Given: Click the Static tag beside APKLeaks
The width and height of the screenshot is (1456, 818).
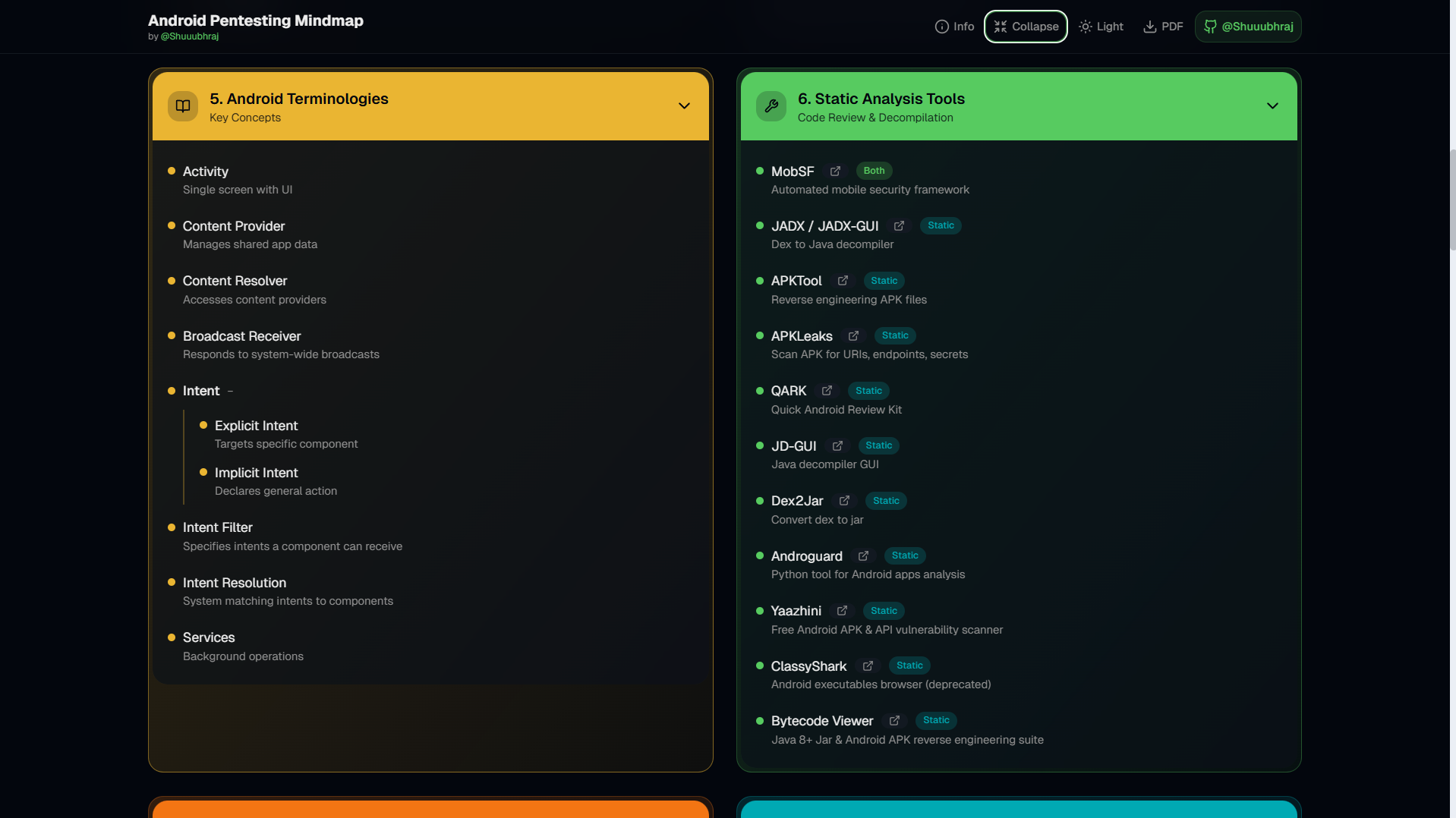Looking at the screenshot, I should point(895,336).
